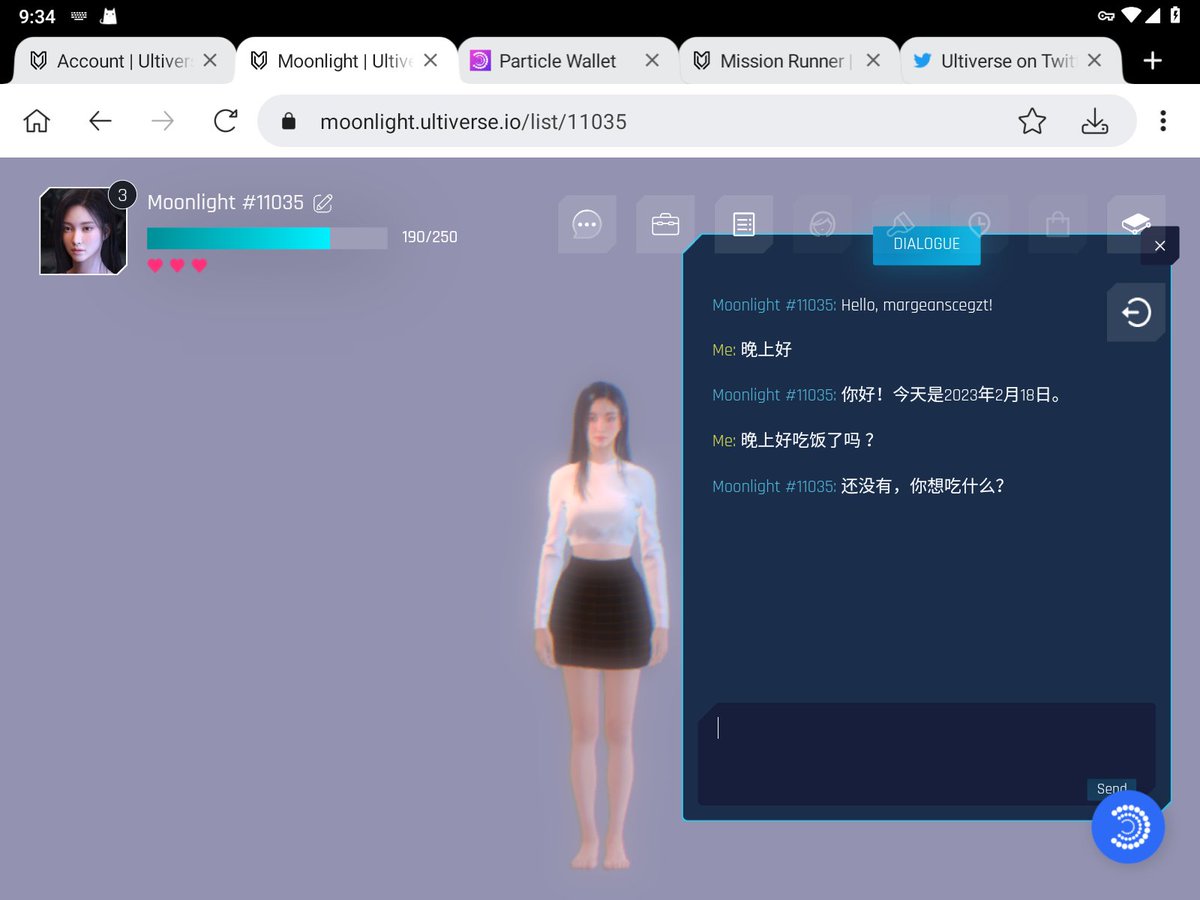Click the '晚上好' message from Me
This screenshot has width=1200, height=900.
tap(766, 349)
